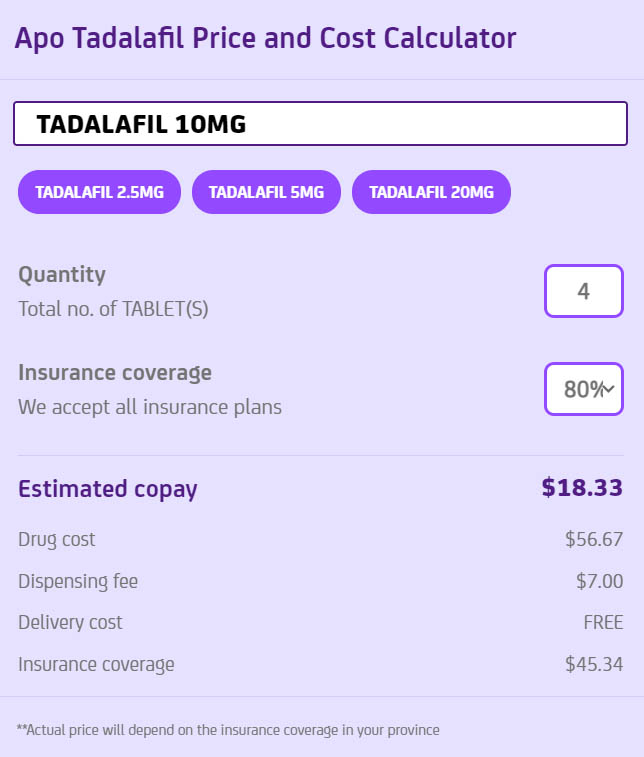Select the $18.33 copay amount

(x=582, y=488)
